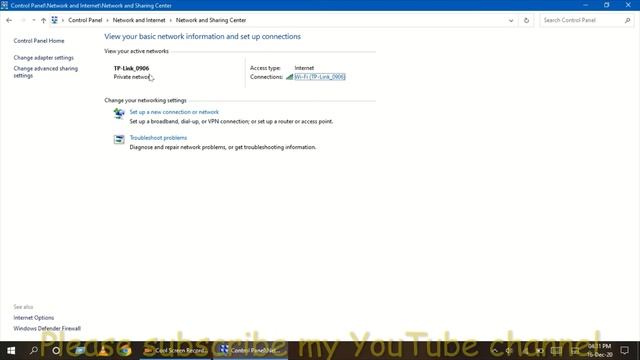Click the Private network label
Image resolution: width=640 pixels, height=360 pixels.
tap(132, 77)
